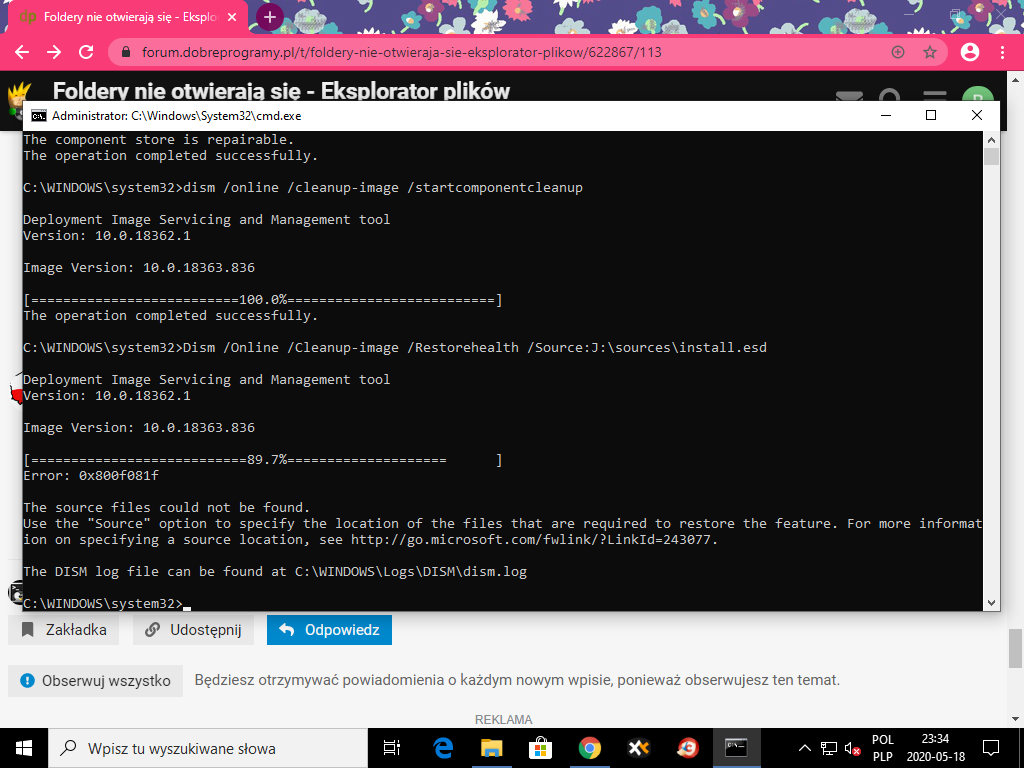This screenshot has height=768, width=1024.
Task: Open File Explorer from the taskbar
Action: coord(491,747)
